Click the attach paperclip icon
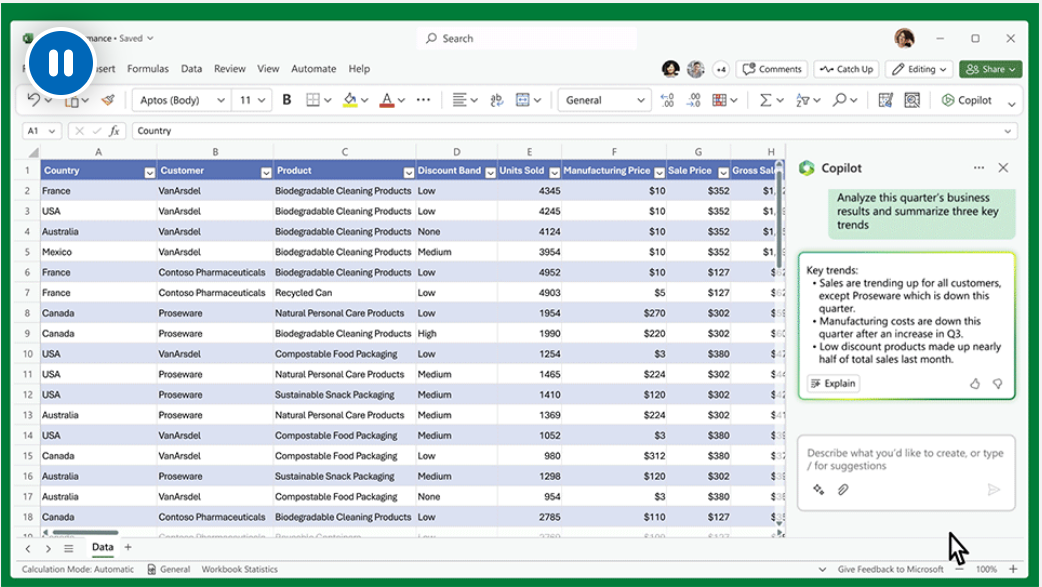Image resolution: width=1042 pixels, height=587 pixels. click(843, 490)
